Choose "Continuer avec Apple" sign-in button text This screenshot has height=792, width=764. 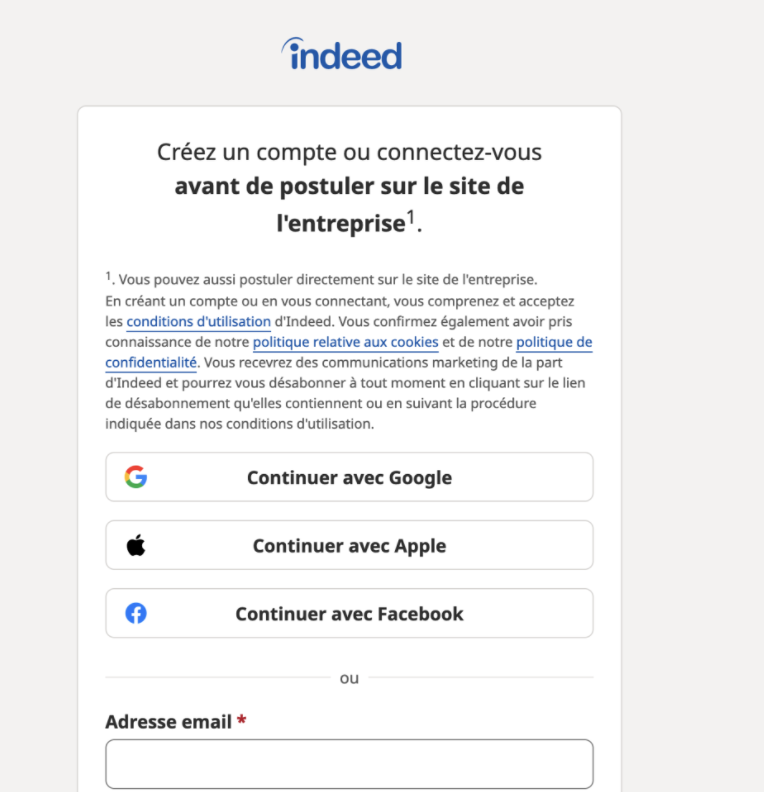click(x=349, y=546)
